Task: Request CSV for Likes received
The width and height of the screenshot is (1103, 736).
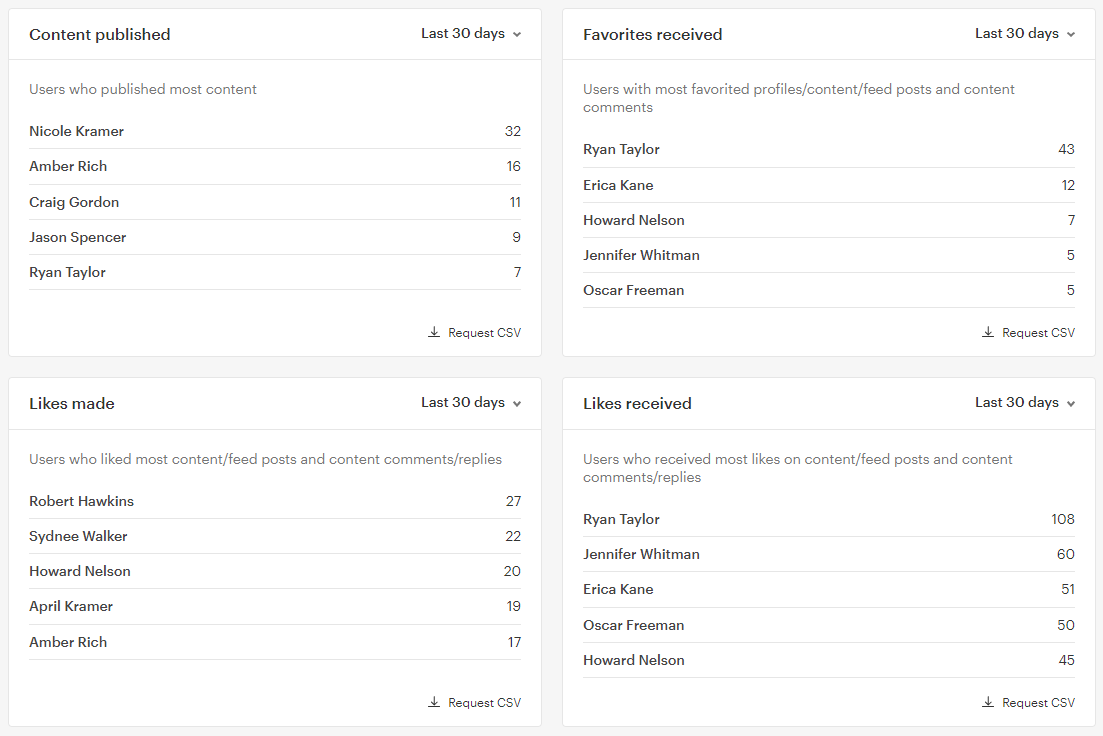Action: point(1028,702)
